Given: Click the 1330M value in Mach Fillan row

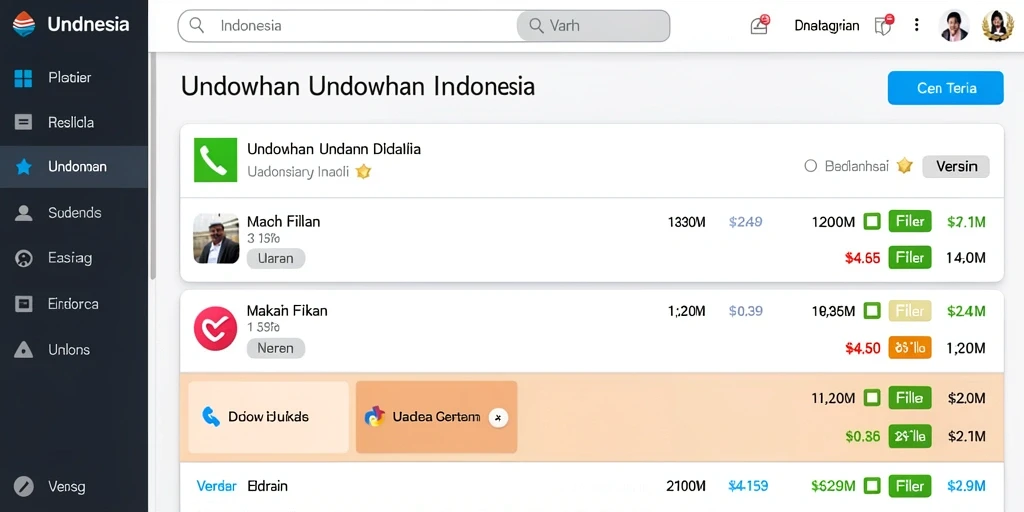Looking at the screenshot, I should tap(686, 222).
